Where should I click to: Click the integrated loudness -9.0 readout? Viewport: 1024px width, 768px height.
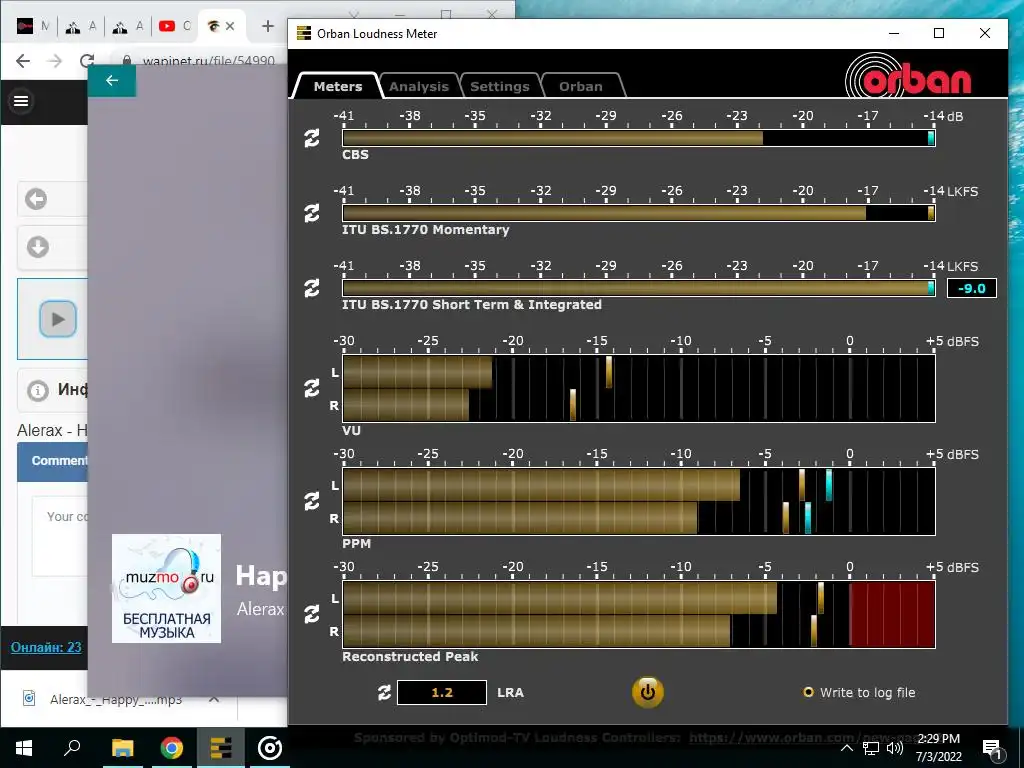click(972, 288)
